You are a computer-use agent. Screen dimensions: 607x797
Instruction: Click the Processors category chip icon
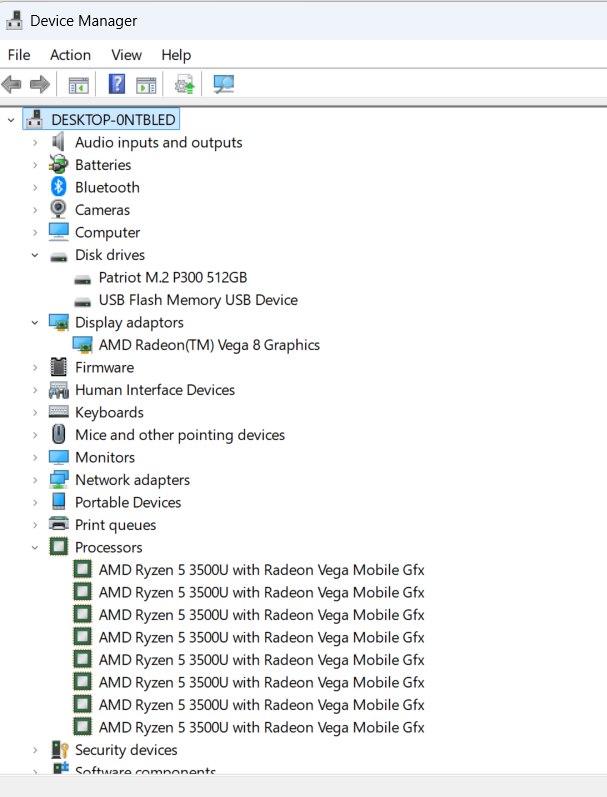[x=58, y=547]
